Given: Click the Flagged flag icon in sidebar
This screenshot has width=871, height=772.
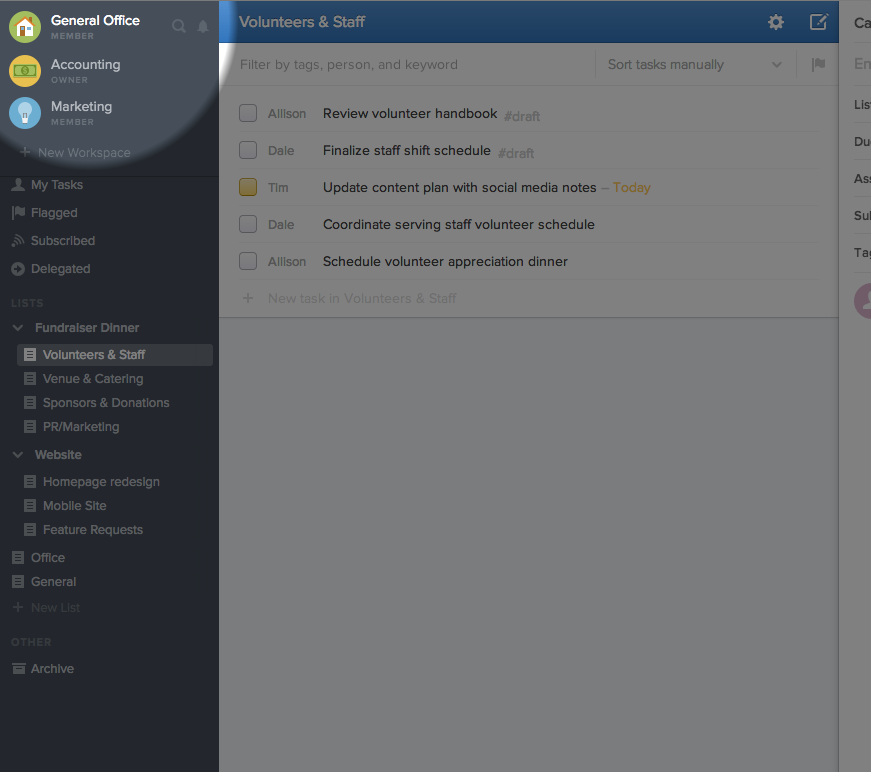Looking at the screenshot, I should pos(18,212).
